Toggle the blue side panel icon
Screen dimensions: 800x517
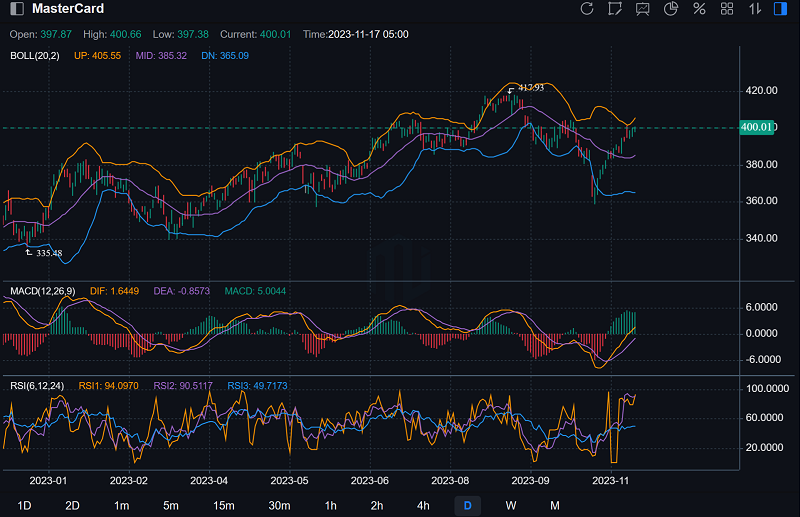tap(782, 9)
